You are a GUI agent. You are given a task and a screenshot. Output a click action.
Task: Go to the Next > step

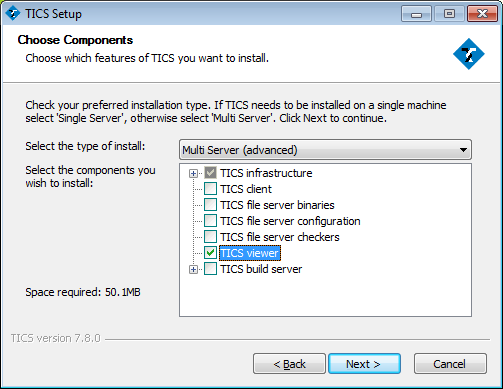pyautogui.click(x=364, y=364)
